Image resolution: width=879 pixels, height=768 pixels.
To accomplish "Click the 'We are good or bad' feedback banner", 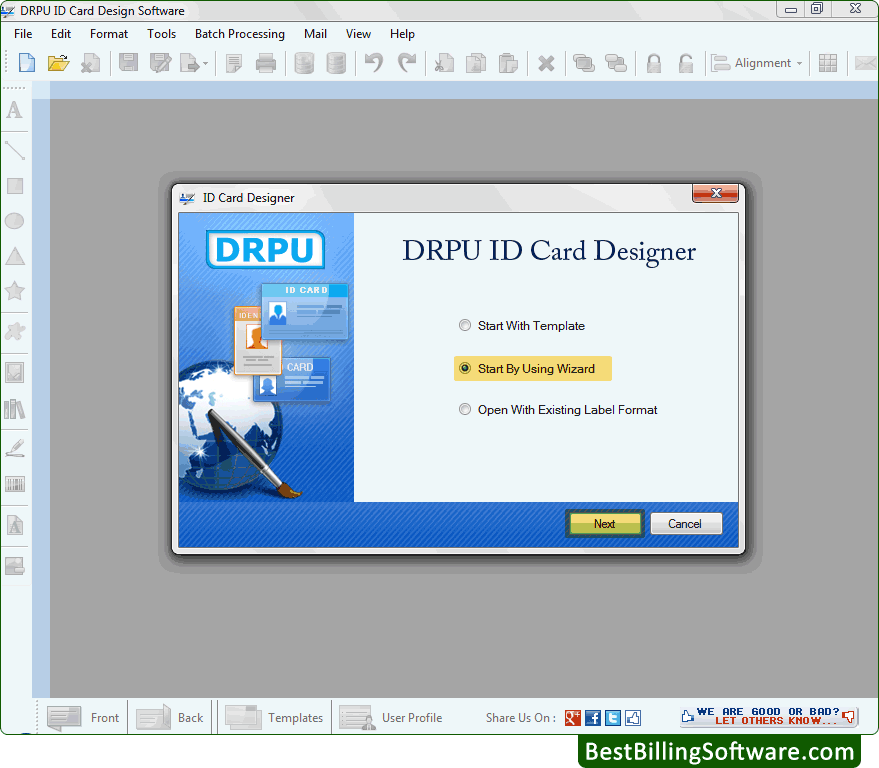I will pos(769,716).
